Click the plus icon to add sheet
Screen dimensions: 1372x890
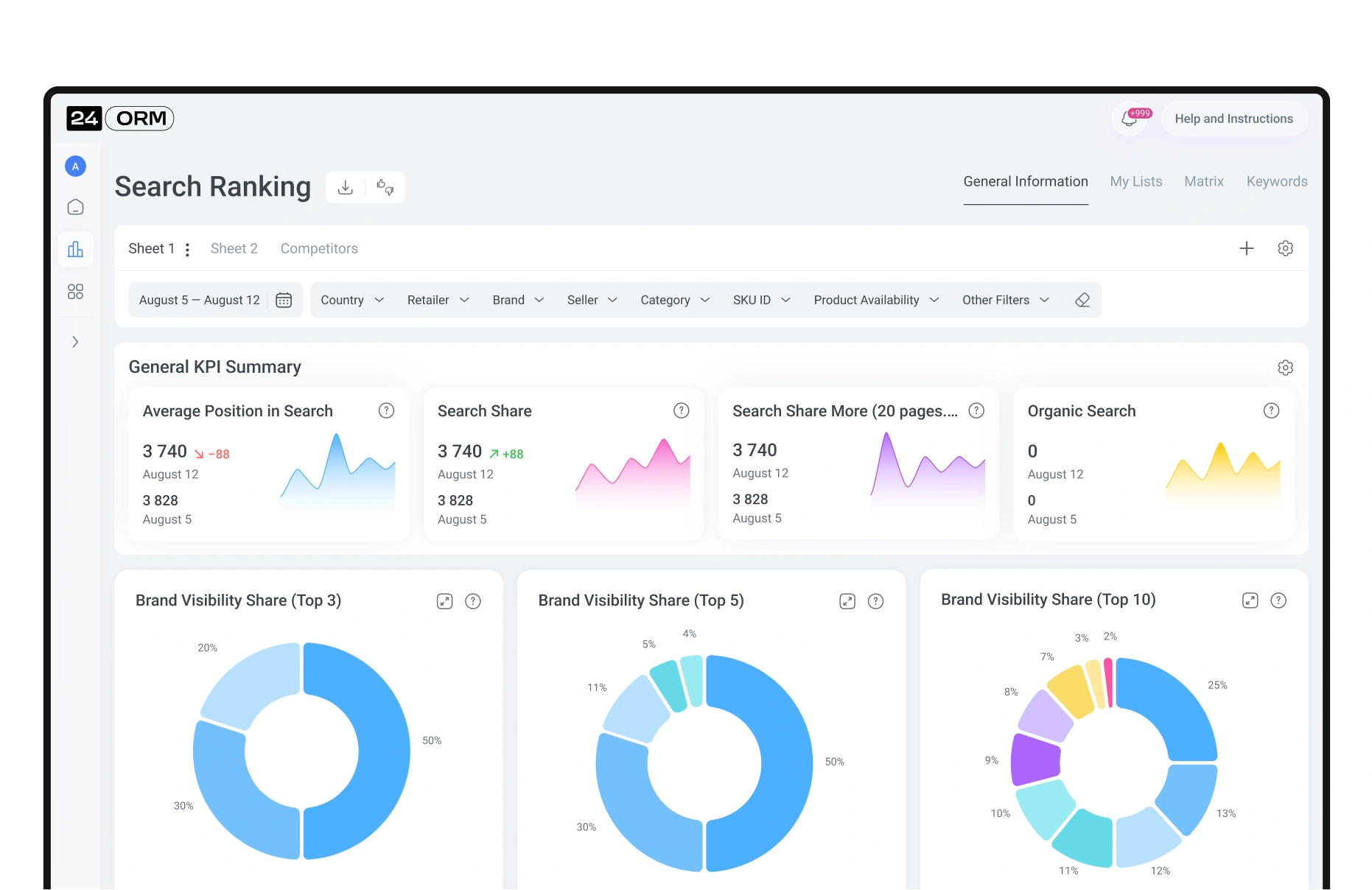pos(1246,248)
